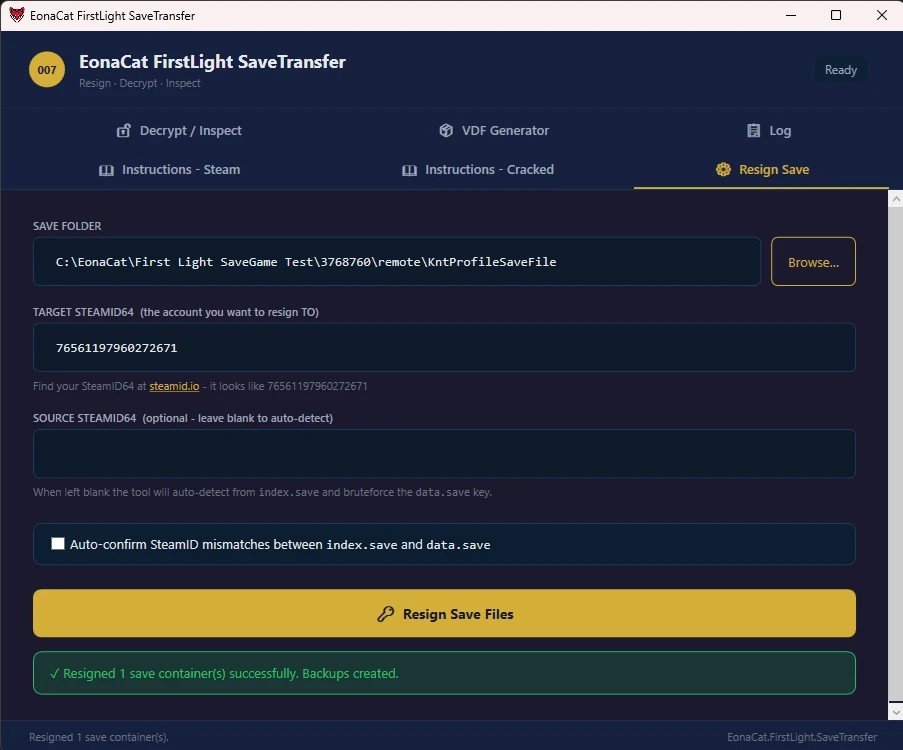903x750 pixels.
Task: Click the 'EonaCat.FirstLight.SaveTransfer' status bar text
Action: pos(802,737)
